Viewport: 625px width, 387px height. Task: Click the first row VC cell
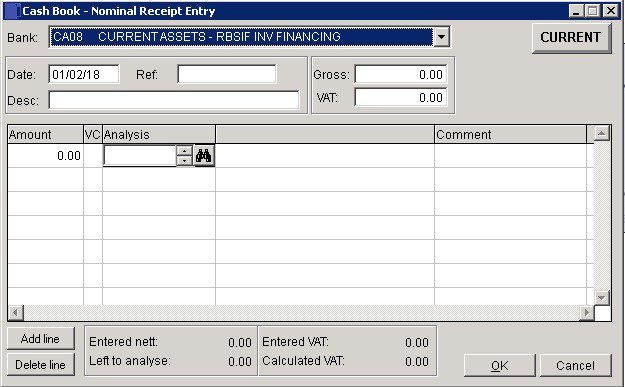tap(93, 156)
